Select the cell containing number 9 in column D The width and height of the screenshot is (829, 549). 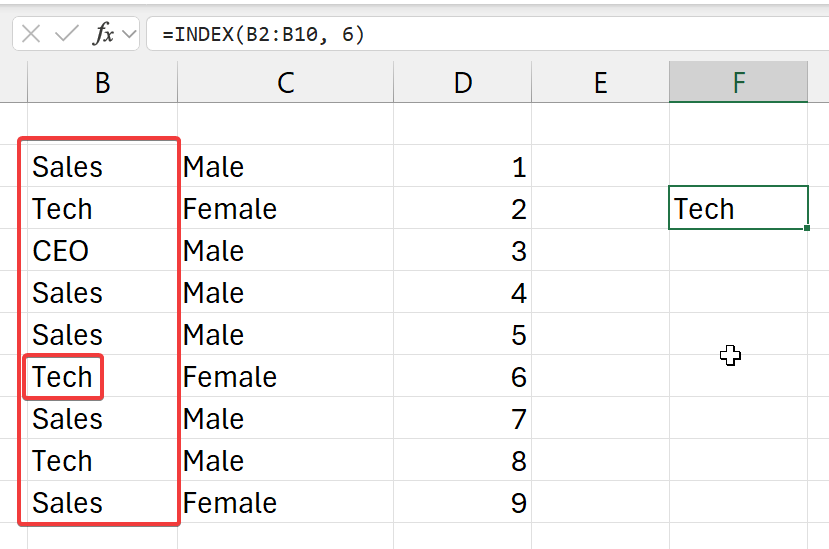(x=462, y=503)
